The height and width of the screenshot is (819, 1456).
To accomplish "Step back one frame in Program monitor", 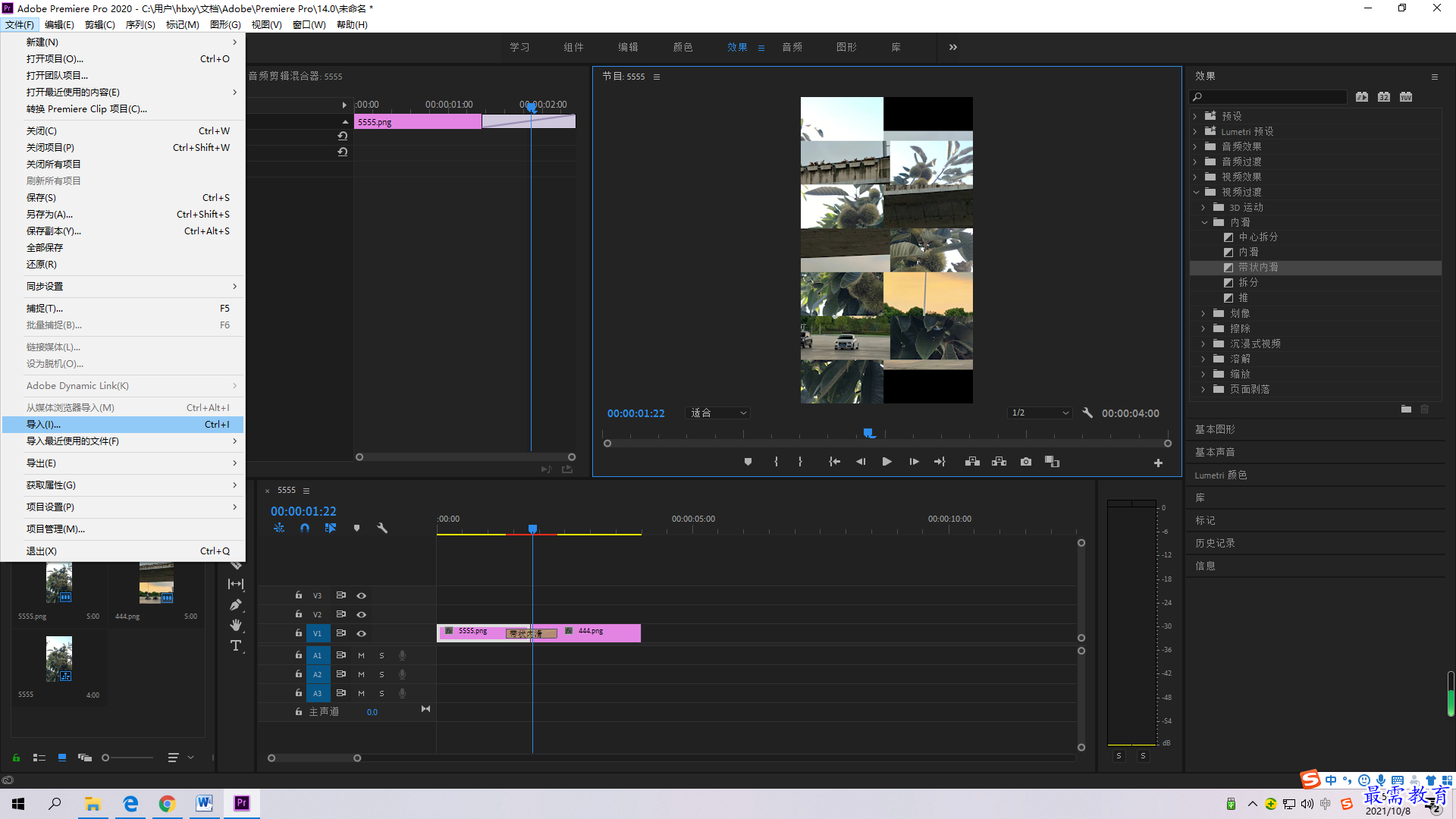I will click(861, 462).
